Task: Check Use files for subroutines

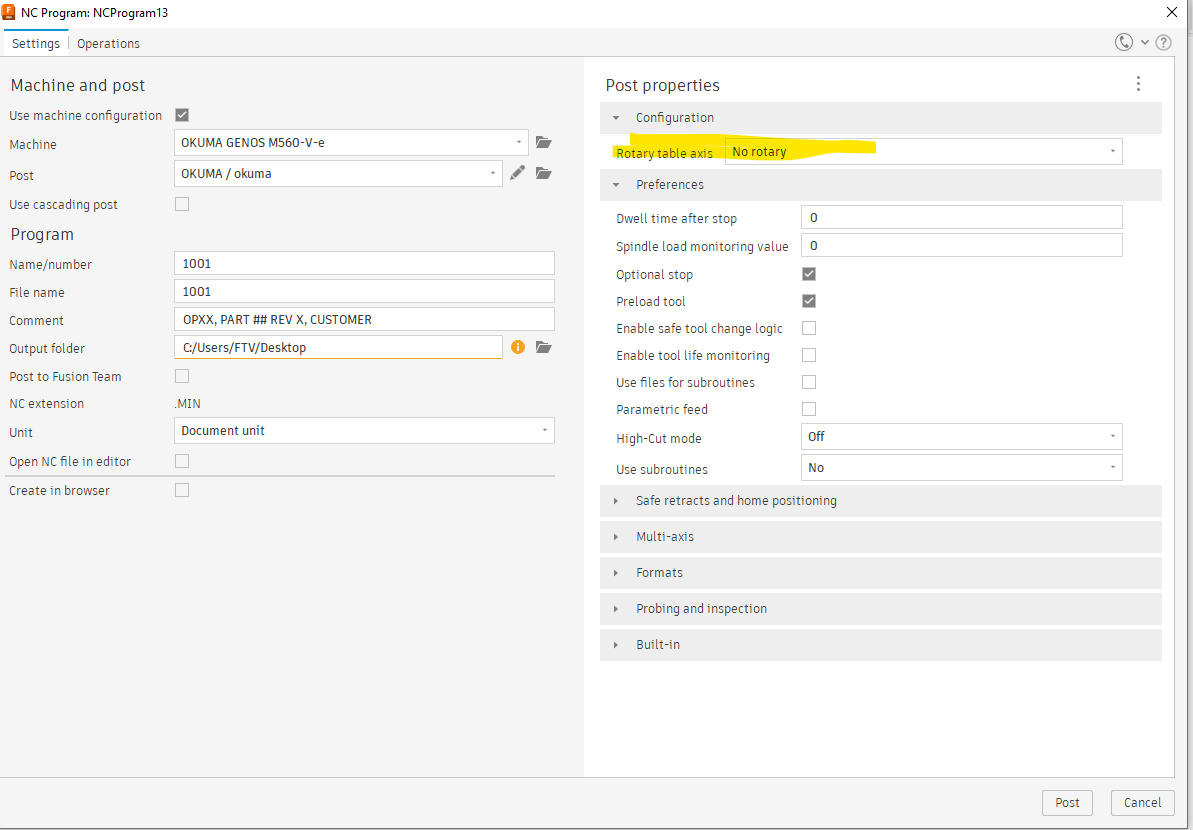Action: [809, 382]
